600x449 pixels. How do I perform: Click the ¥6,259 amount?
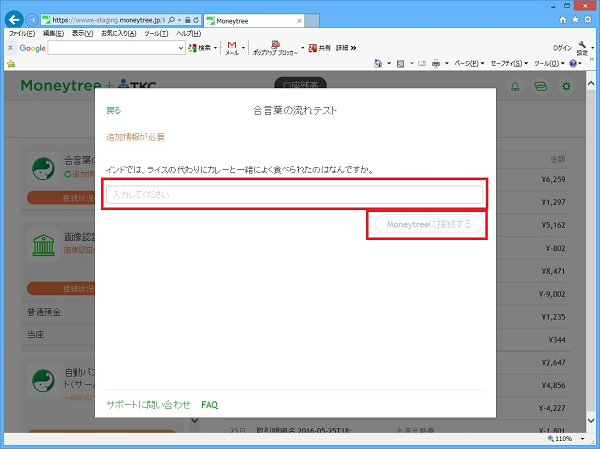click(x=553, y=179)
